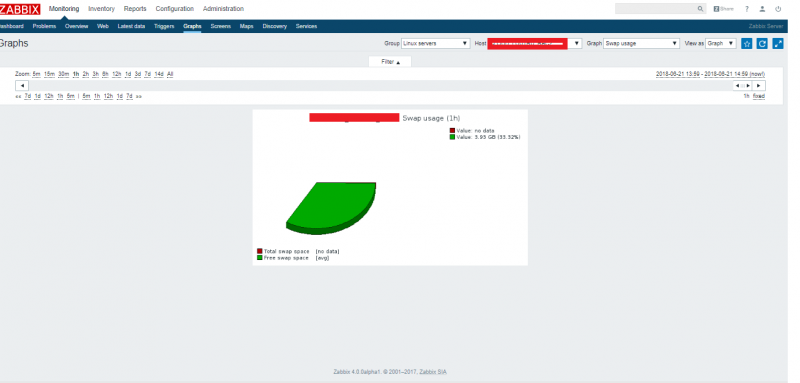Go to the Latest data tab

click(131, 26)
